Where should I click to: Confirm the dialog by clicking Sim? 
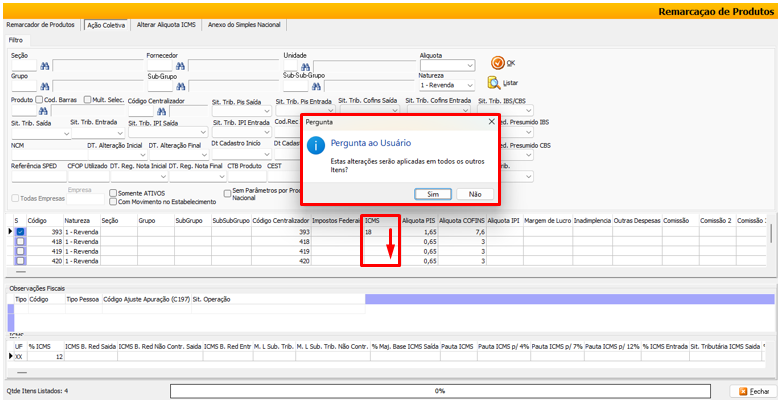432,193
